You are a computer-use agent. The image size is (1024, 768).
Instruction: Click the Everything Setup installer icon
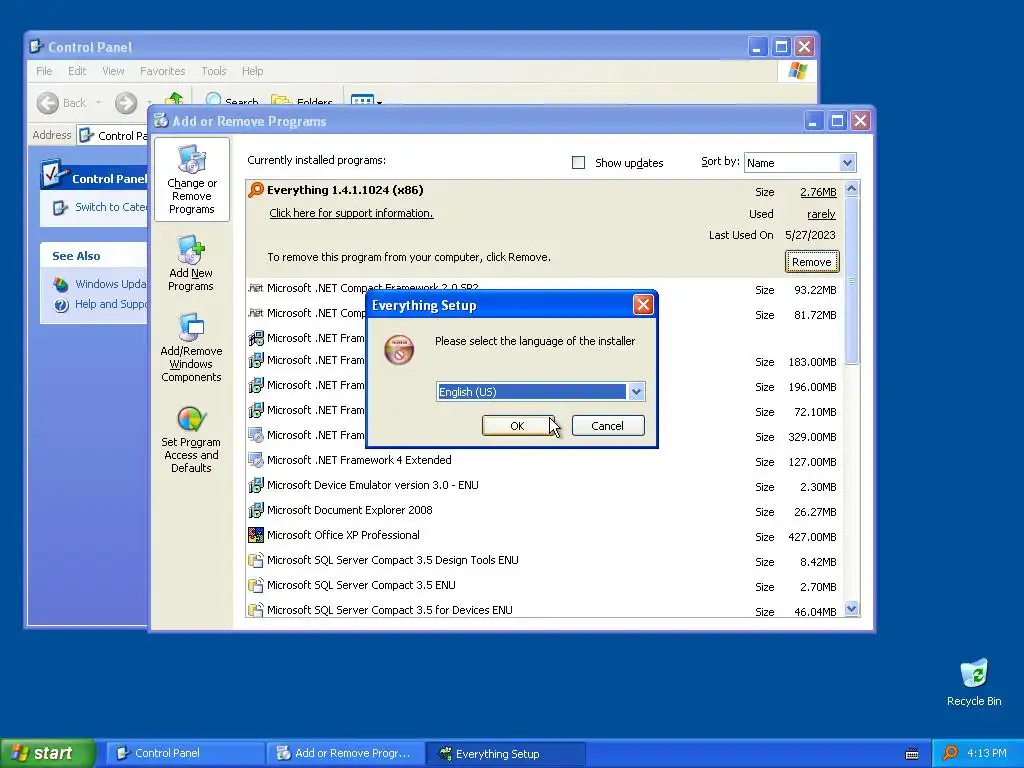click(399, 349)
